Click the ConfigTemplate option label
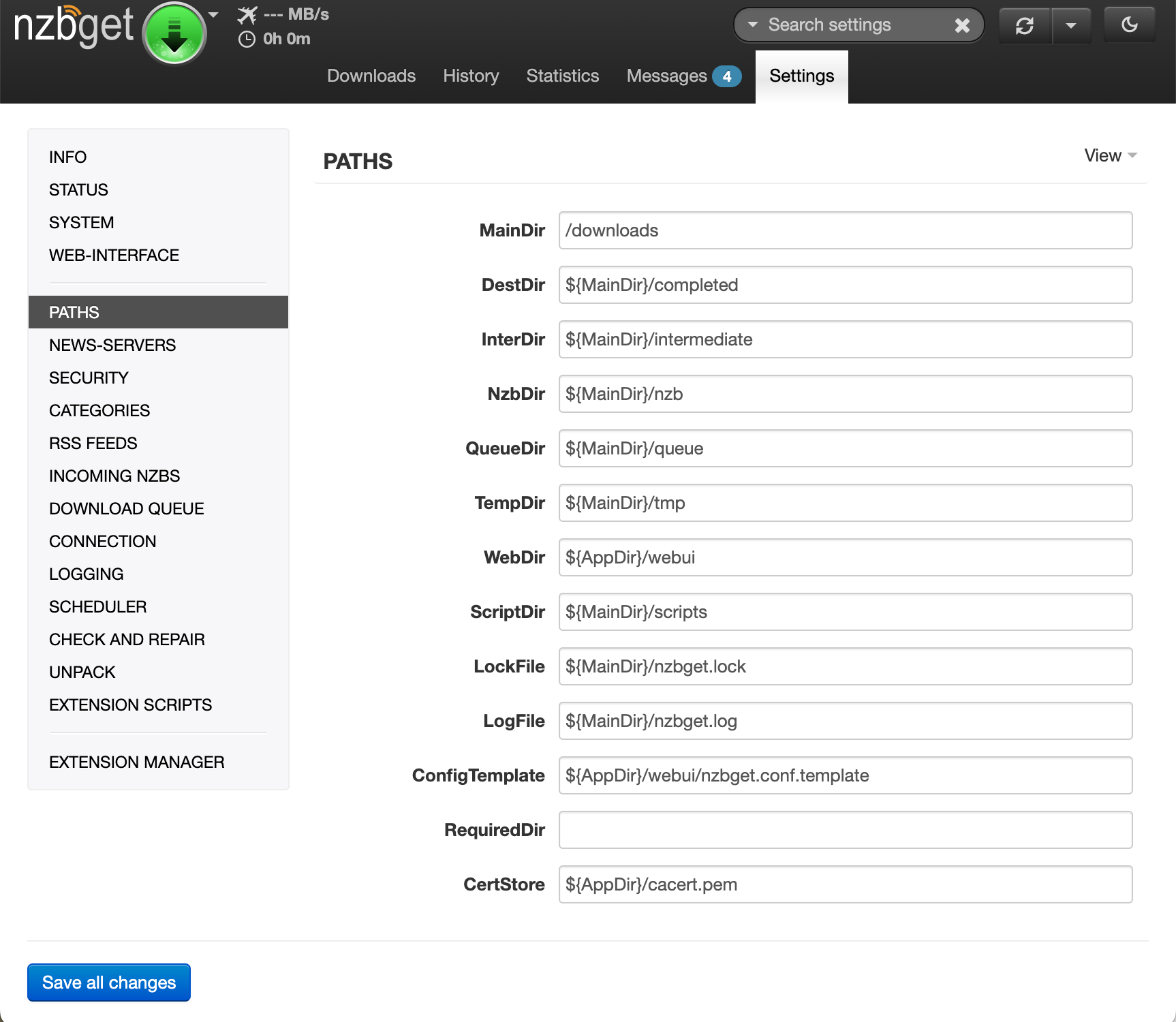The width and height of the screenshot is (1176, 1022). click(478, 775)
